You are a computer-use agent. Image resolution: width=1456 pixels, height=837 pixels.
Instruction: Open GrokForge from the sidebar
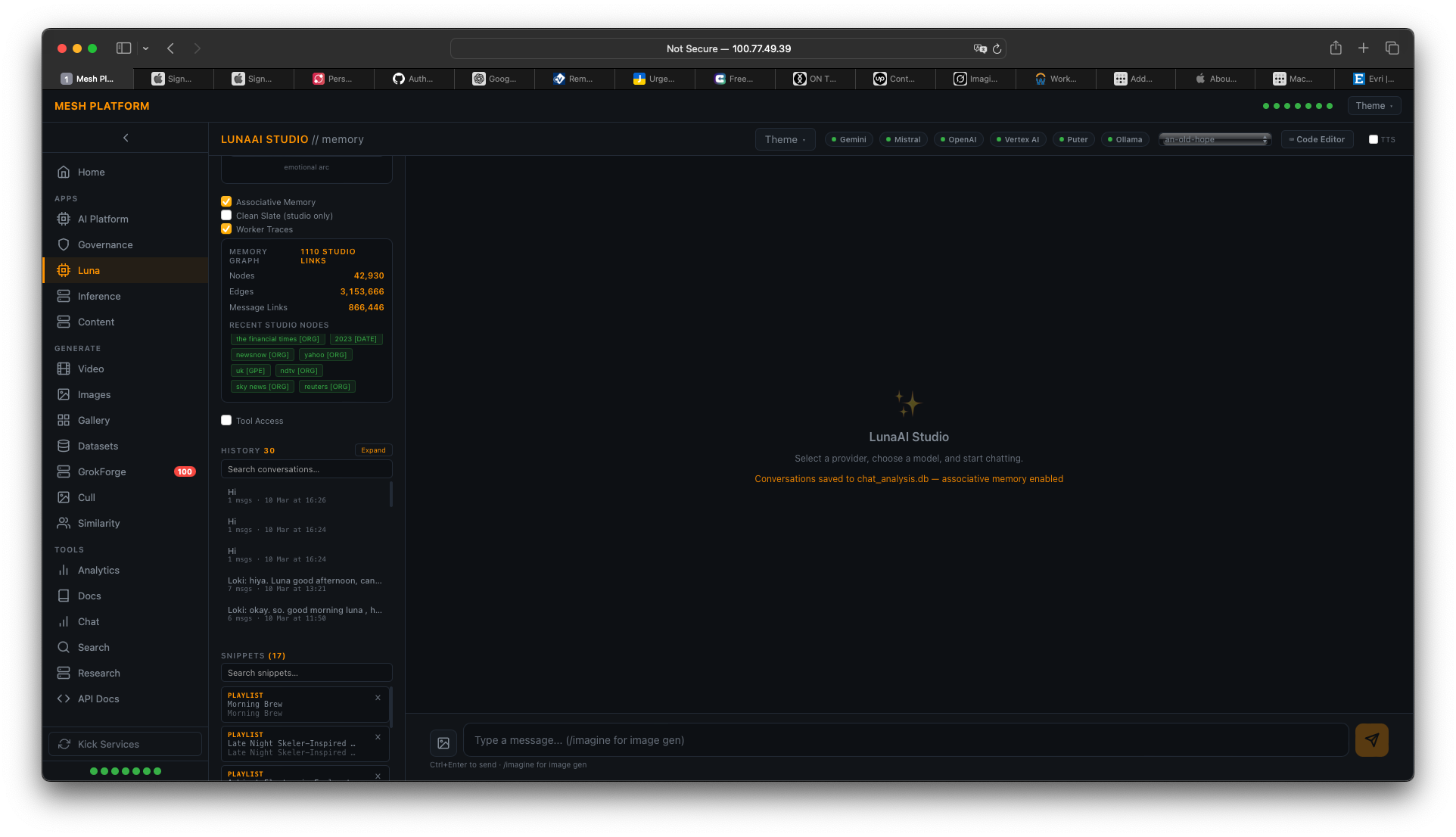tap(101, 471)
